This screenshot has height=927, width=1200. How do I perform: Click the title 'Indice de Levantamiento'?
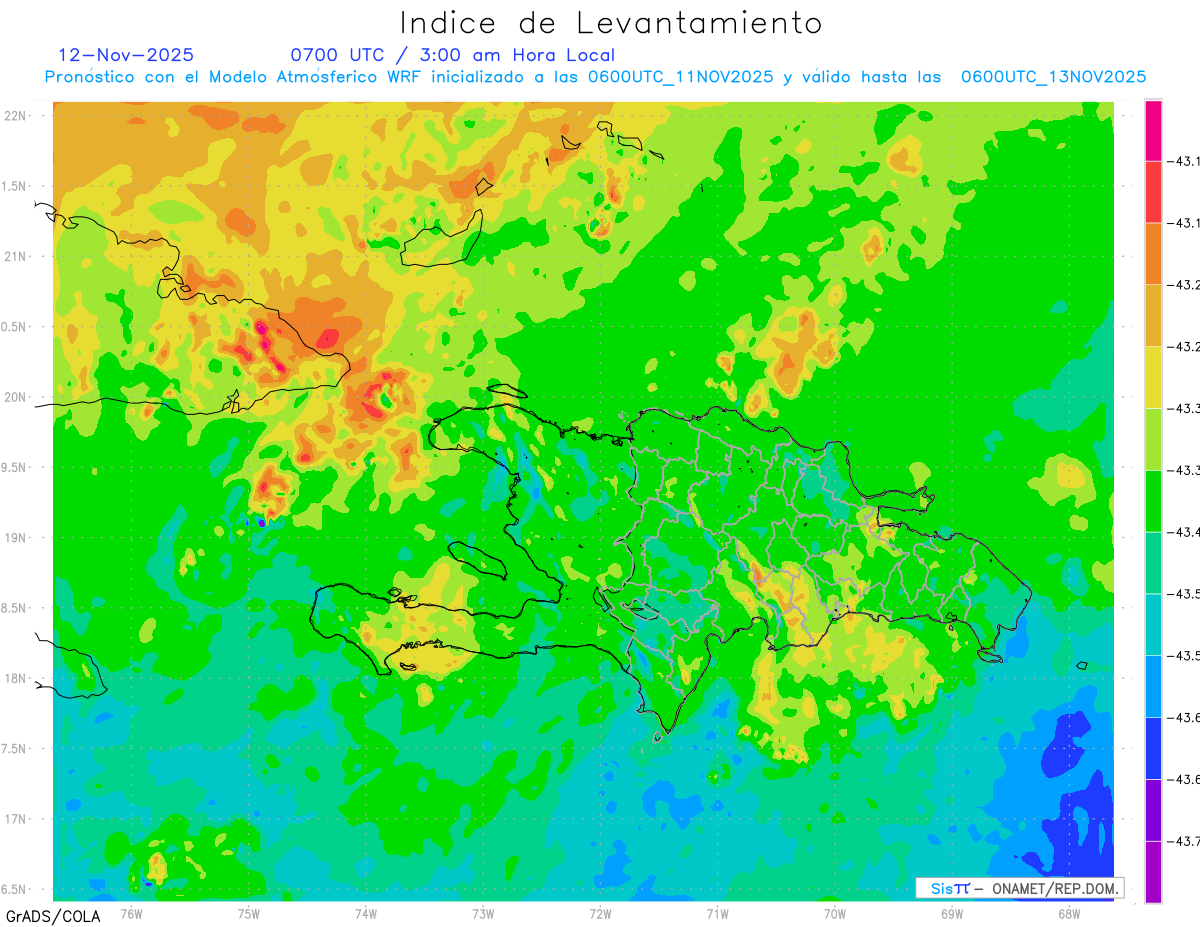point(611,23)
